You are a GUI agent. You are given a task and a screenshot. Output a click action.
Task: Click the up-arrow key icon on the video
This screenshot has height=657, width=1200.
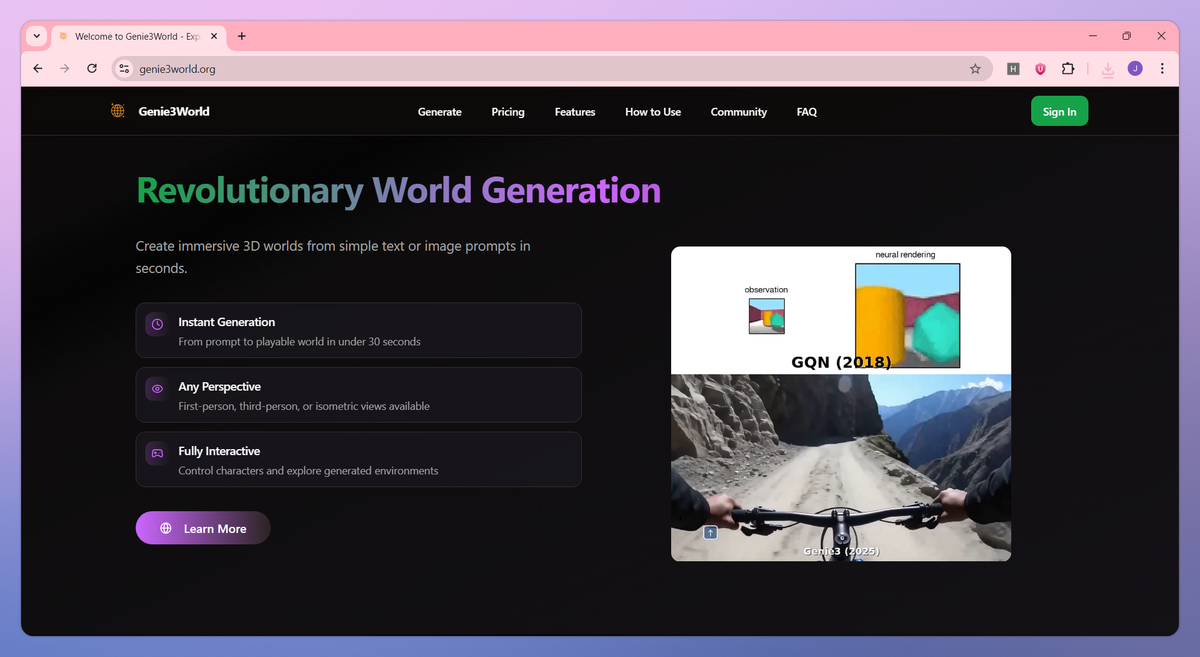710,533
